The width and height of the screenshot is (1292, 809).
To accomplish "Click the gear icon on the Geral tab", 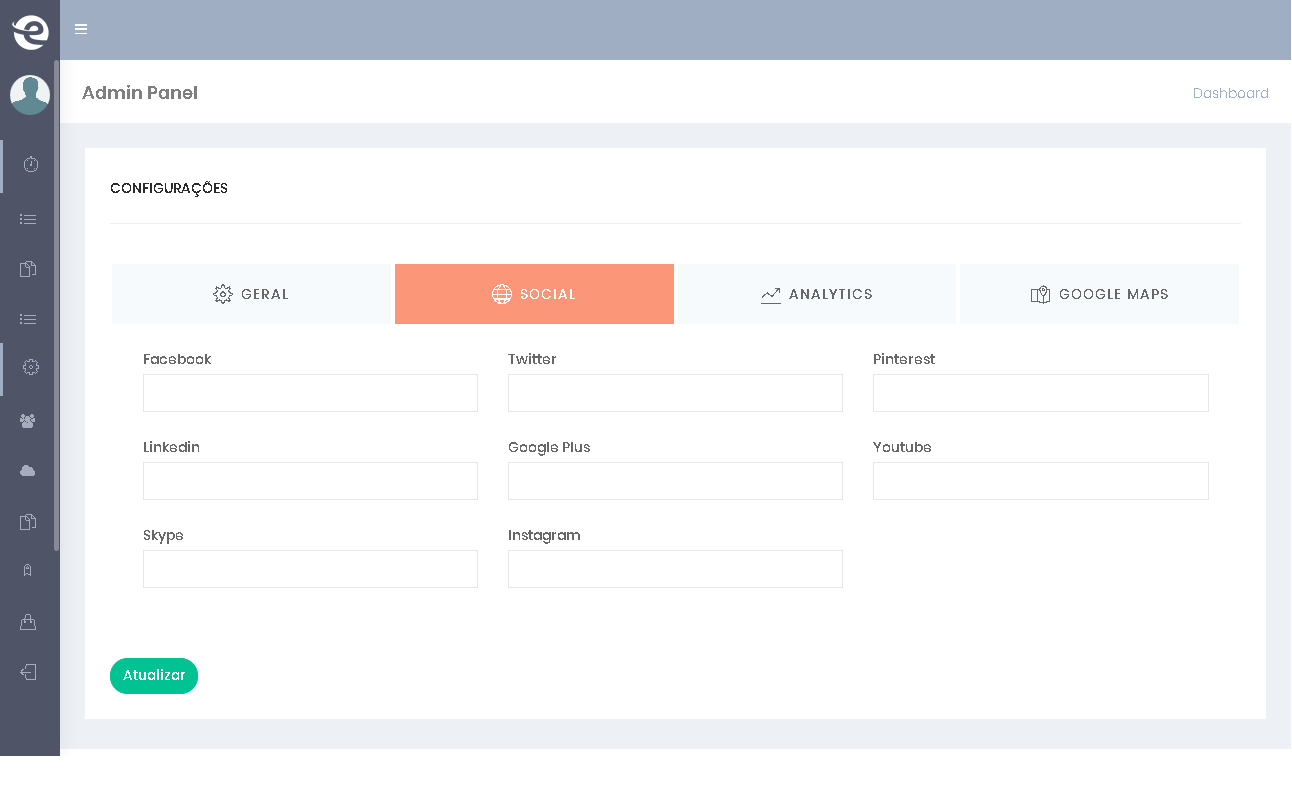I will pos(223,294).
